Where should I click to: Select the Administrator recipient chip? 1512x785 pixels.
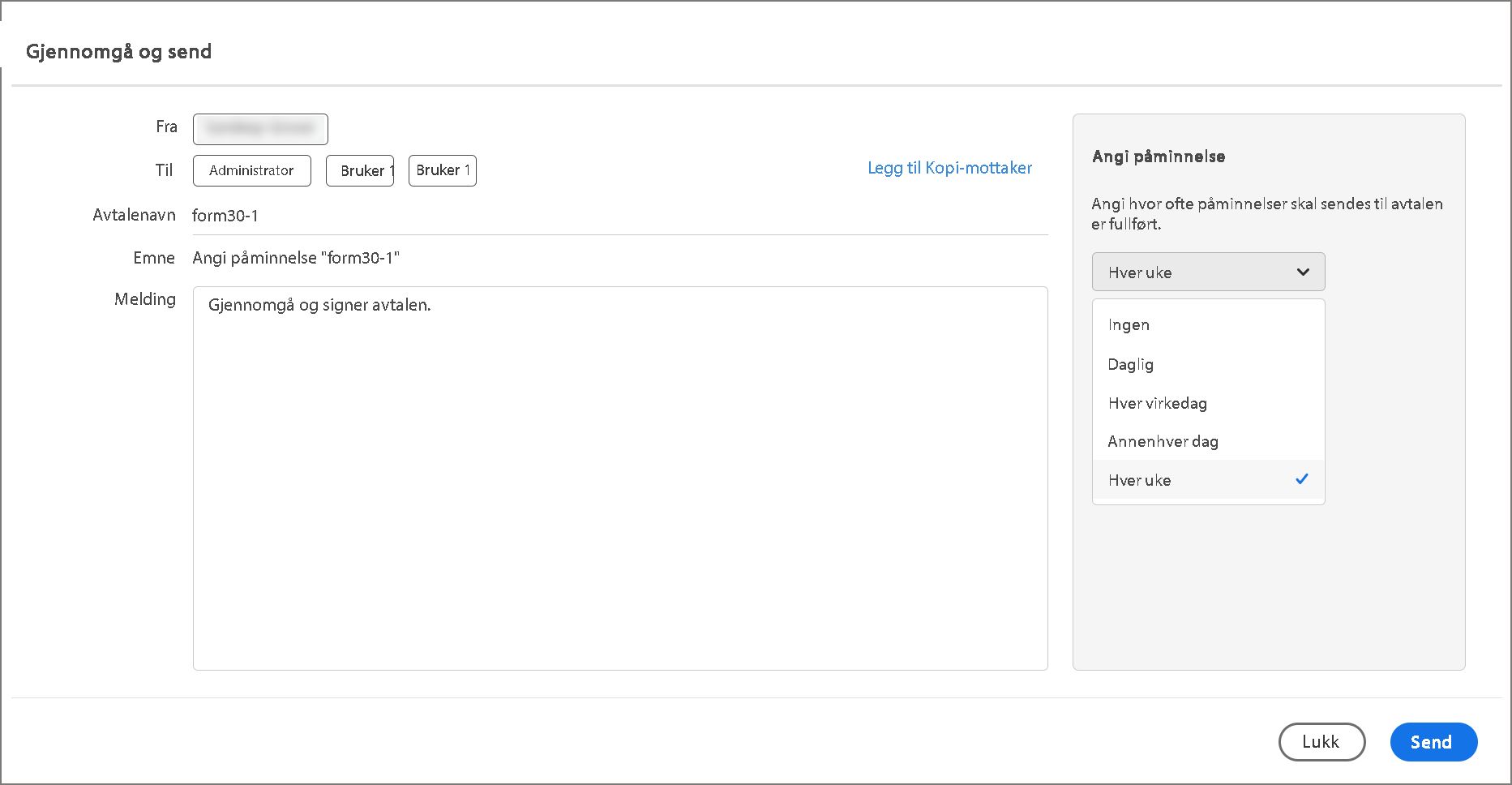pos(251,170)
